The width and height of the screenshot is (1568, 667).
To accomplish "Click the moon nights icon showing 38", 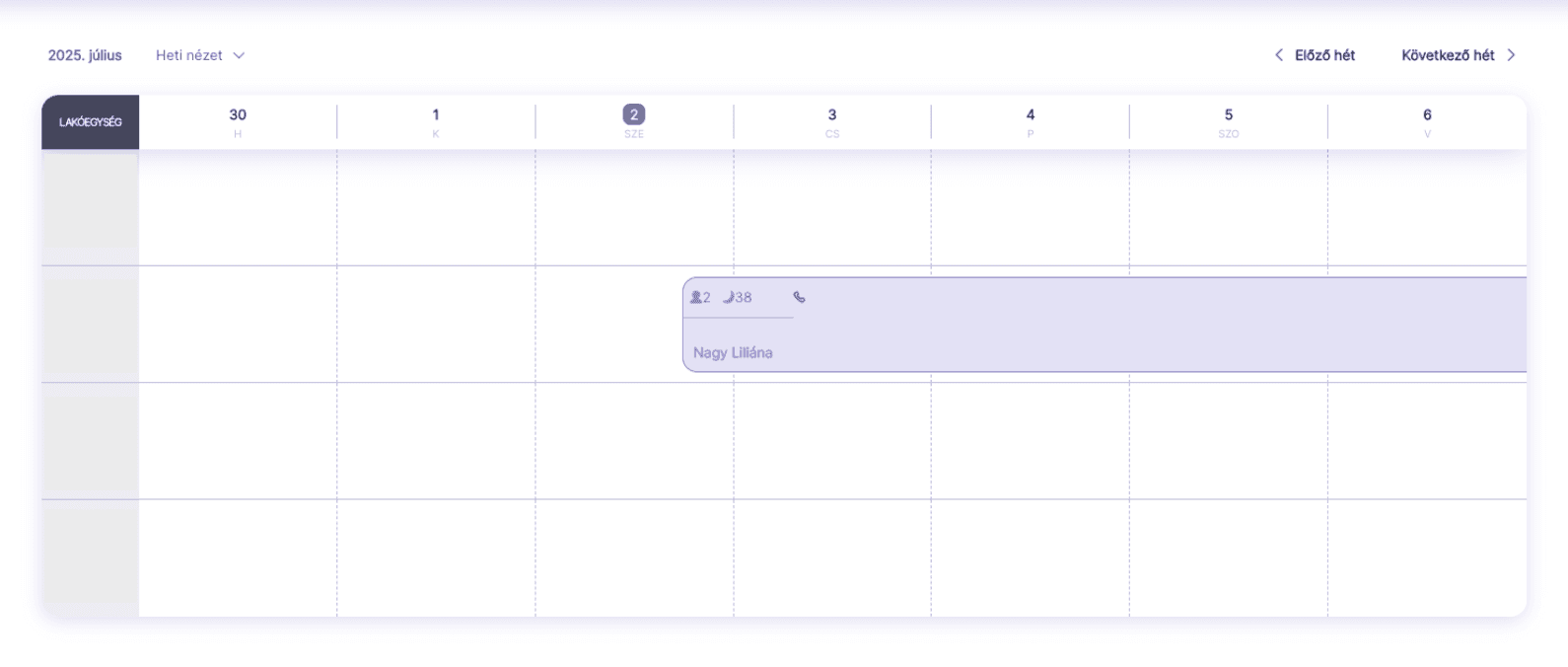I will point(729,297).
